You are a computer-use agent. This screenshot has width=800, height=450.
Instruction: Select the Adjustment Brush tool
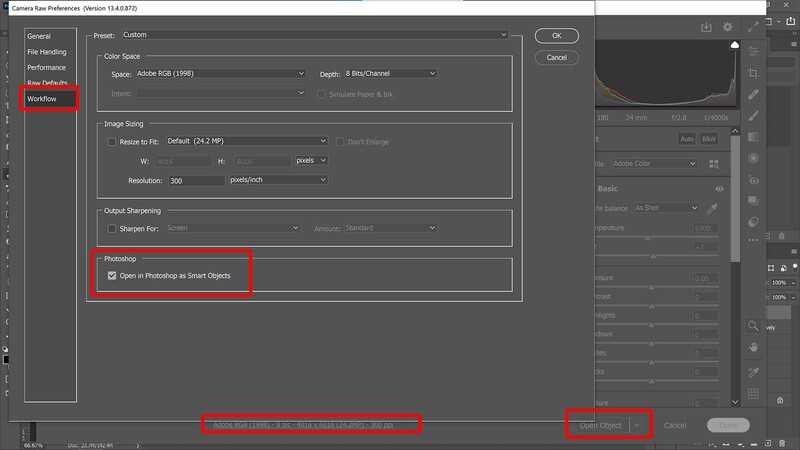[753, 116]
